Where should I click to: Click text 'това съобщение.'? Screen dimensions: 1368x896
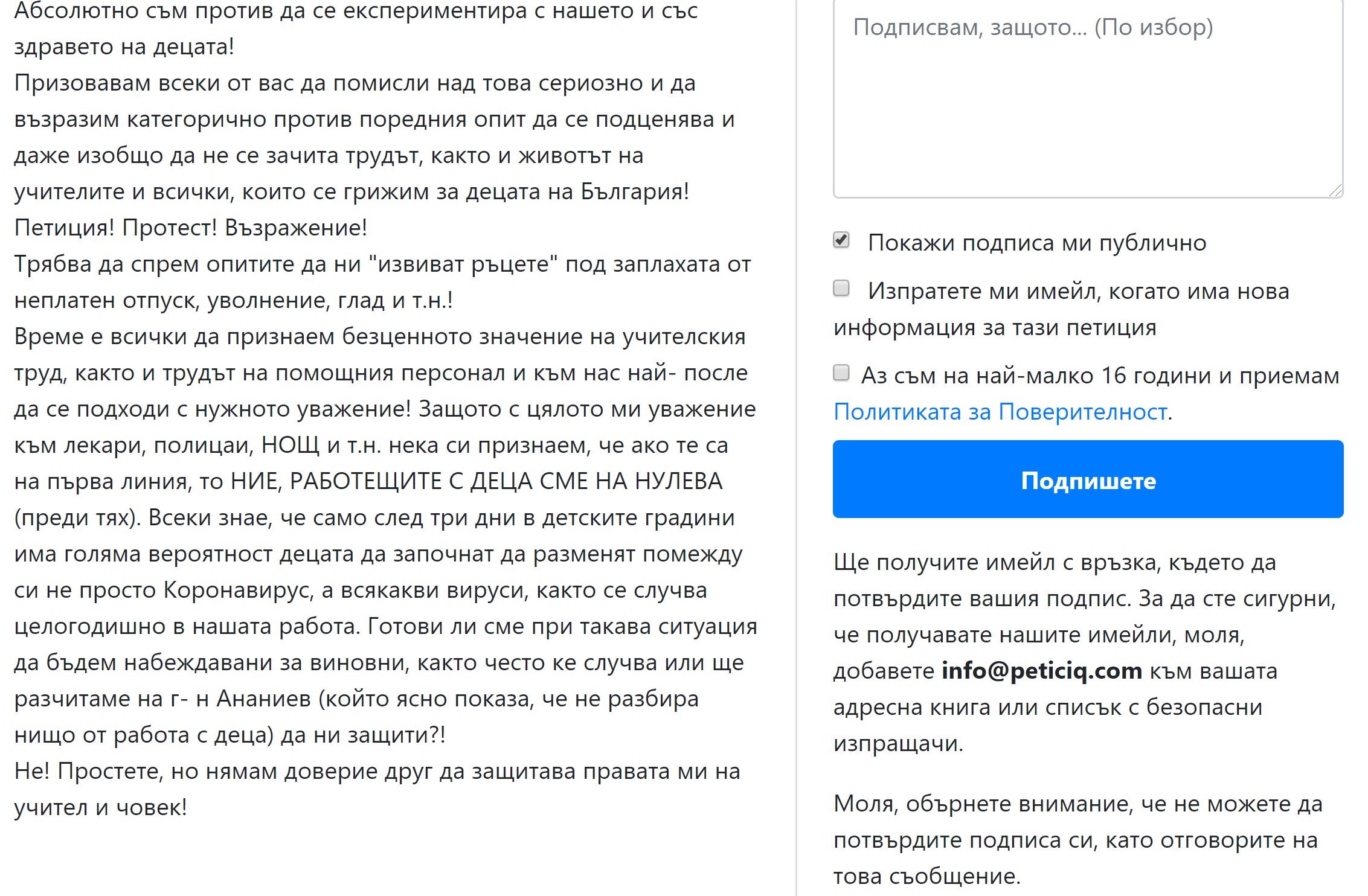927,876
